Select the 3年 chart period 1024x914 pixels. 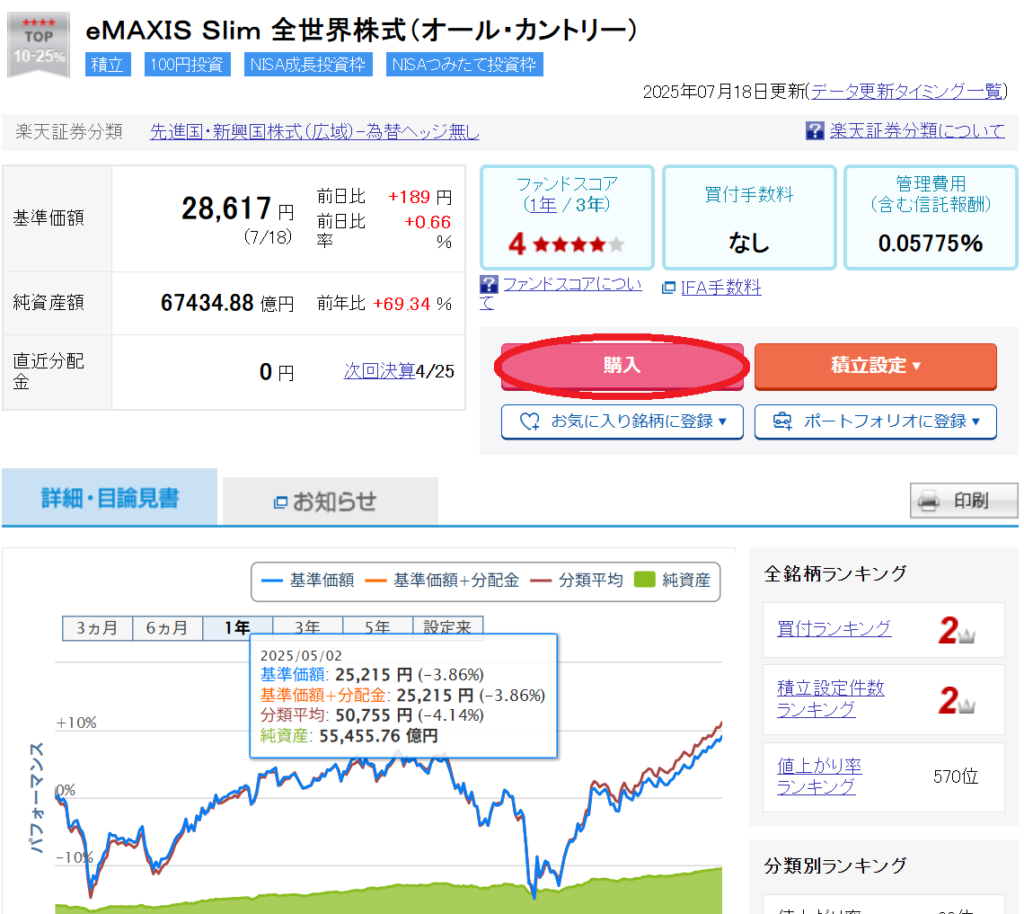coord(307,627)
